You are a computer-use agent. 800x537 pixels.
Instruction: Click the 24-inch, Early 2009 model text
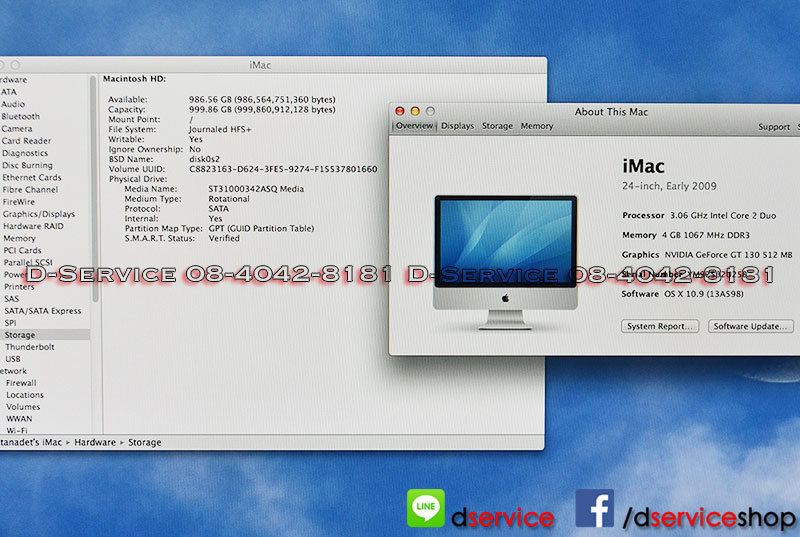[x=669, y=186]
